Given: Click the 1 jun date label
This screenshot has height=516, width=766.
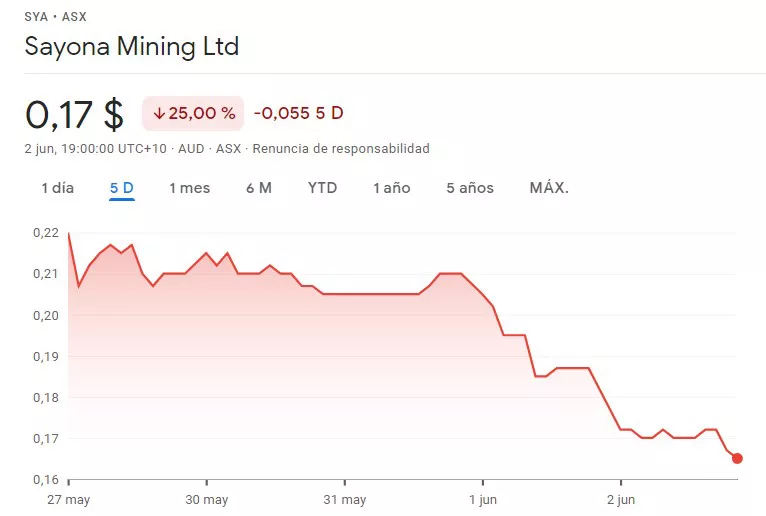Looking at the screenshot, I should point(483,500).
